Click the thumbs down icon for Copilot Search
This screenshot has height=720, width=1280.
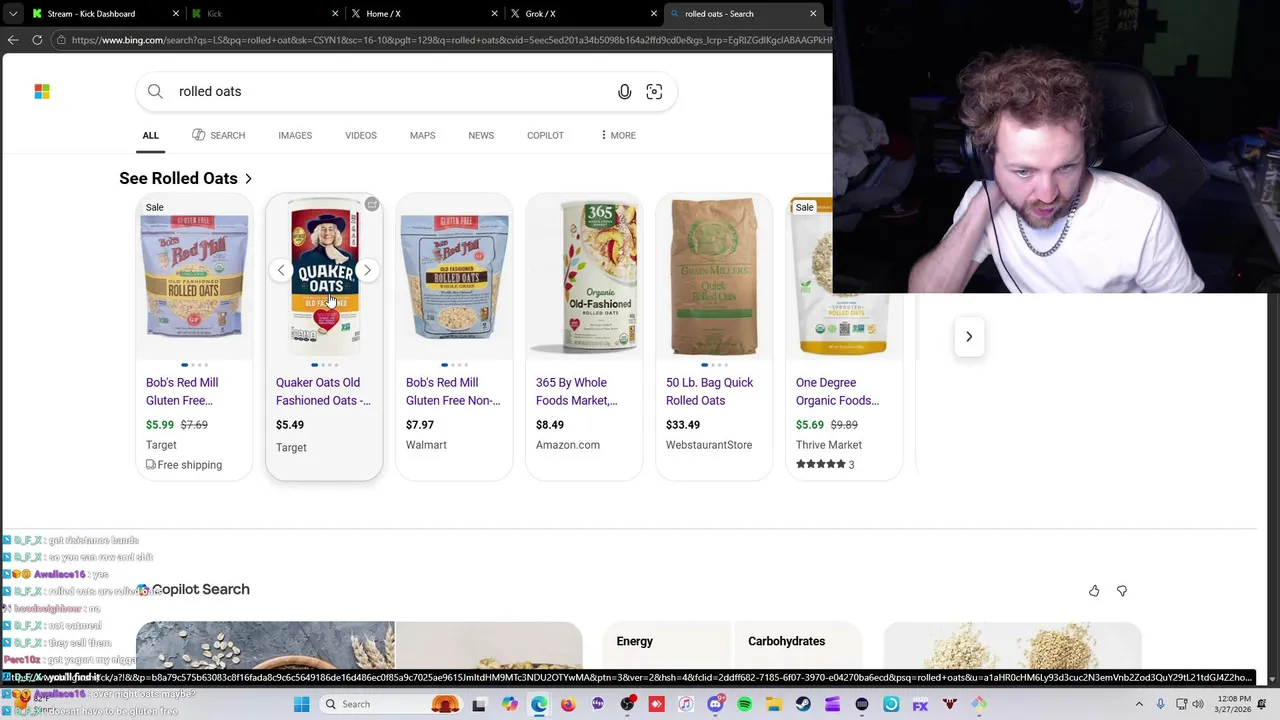pyautogui.click(x=1122, y=591)
